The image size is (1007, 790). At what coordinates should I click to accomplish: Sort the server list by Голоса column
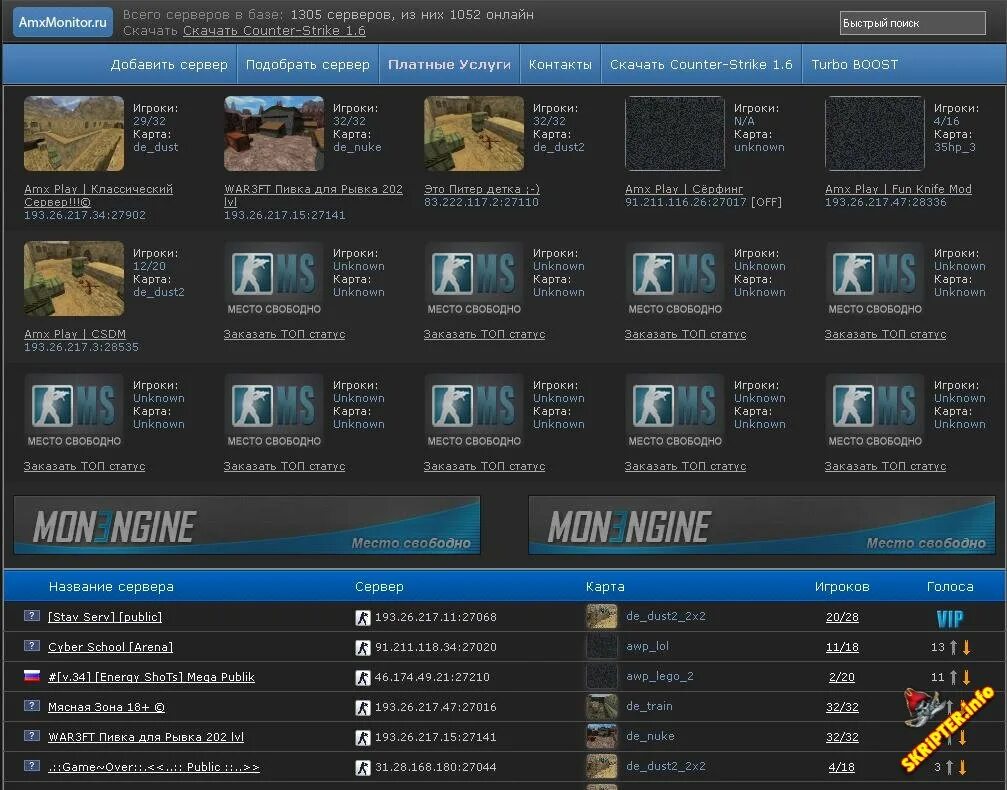pyautogui.click(x=950, y=586)
